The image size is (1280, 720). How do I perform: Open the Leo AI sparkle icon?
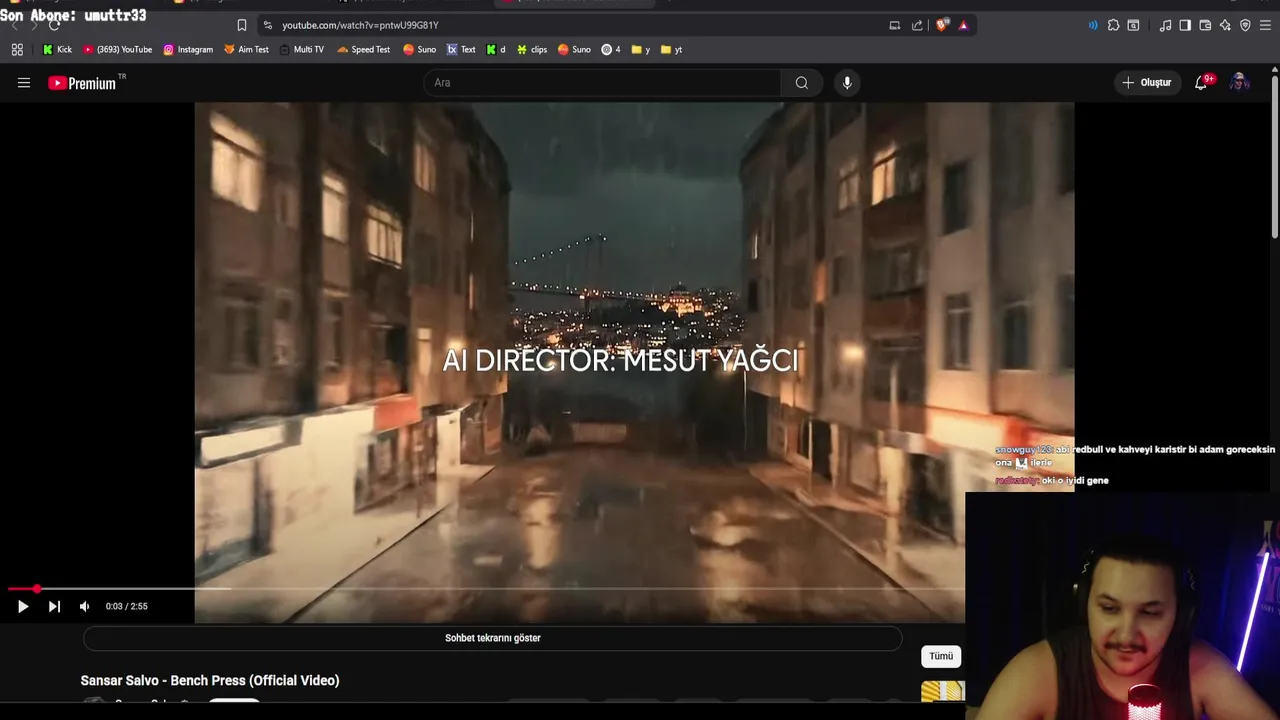coord(1225,25)
